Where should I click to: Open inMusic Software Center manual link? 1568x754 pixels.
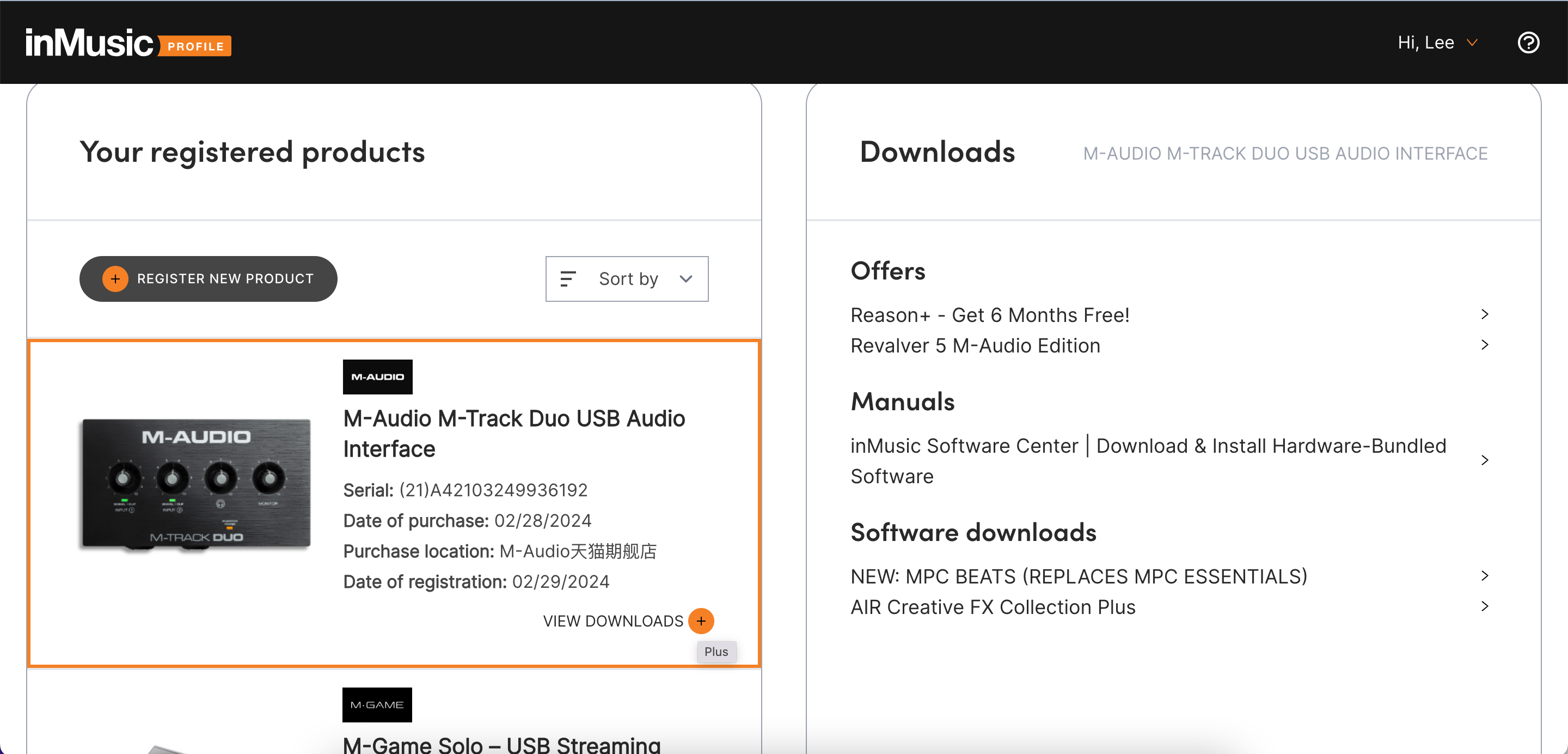point(1148,460)
